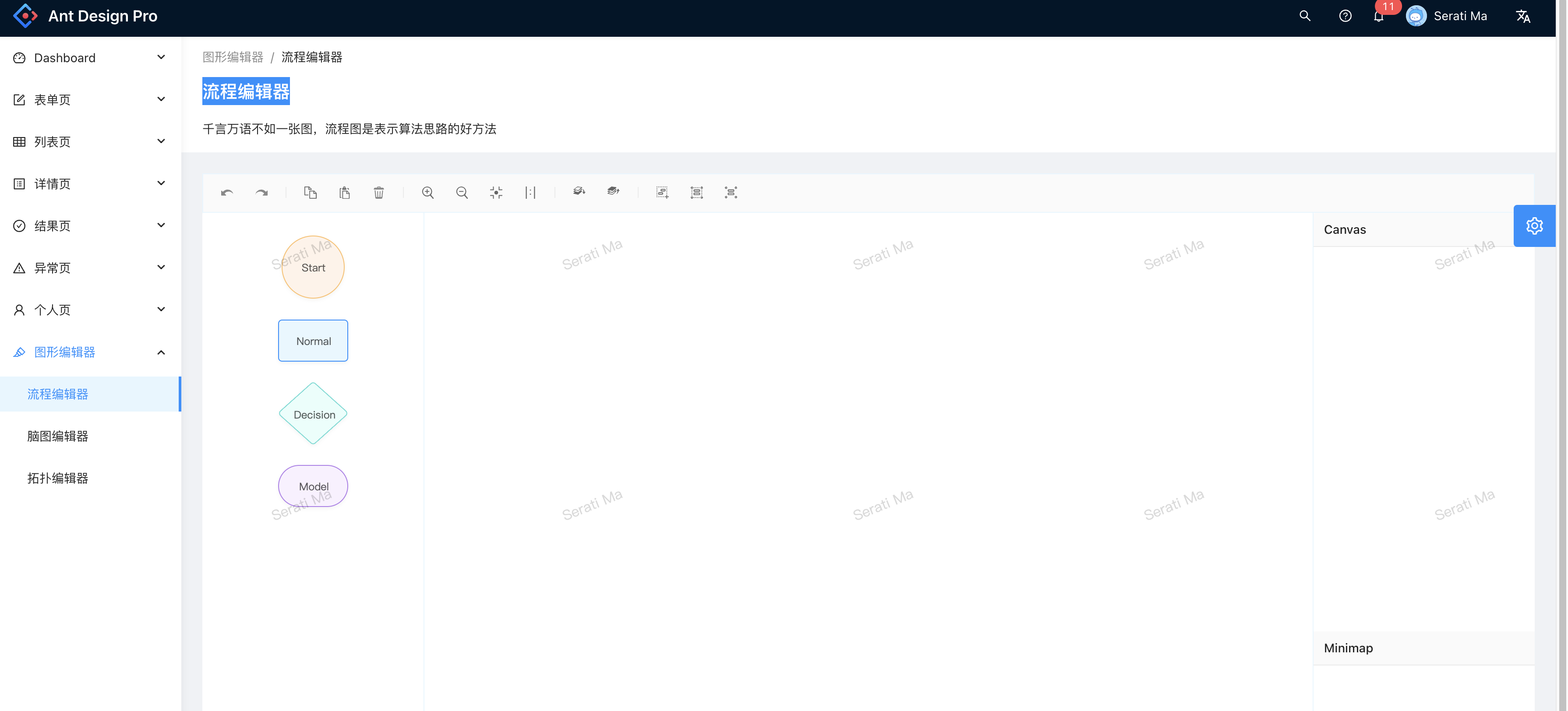
Task: Open the Canvas panel settings gear
Action: [1535, 225]
